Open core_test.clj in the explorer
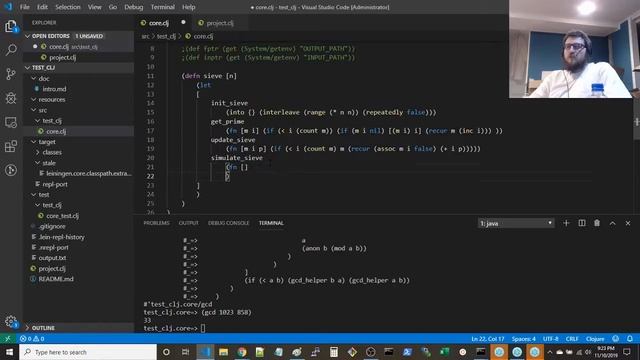Viewport: 640px width, 360px height. pos(62,216)
